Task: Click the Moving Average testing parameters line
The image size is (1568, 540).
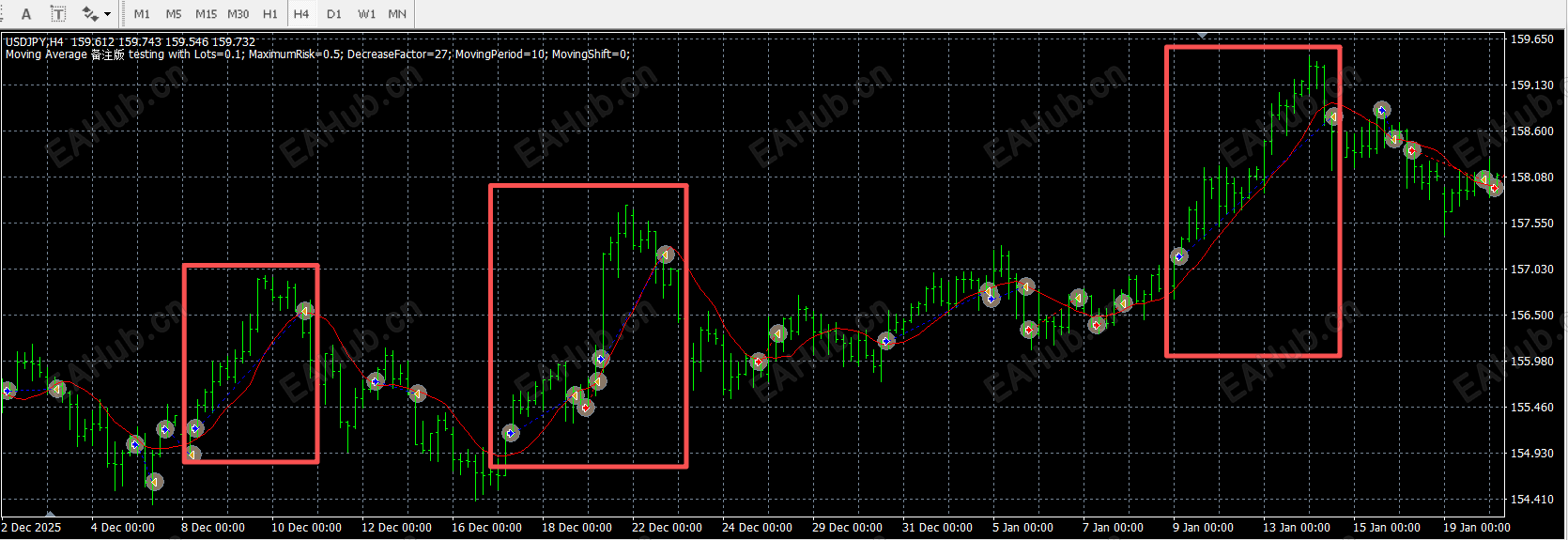Action: coord(318,54)
